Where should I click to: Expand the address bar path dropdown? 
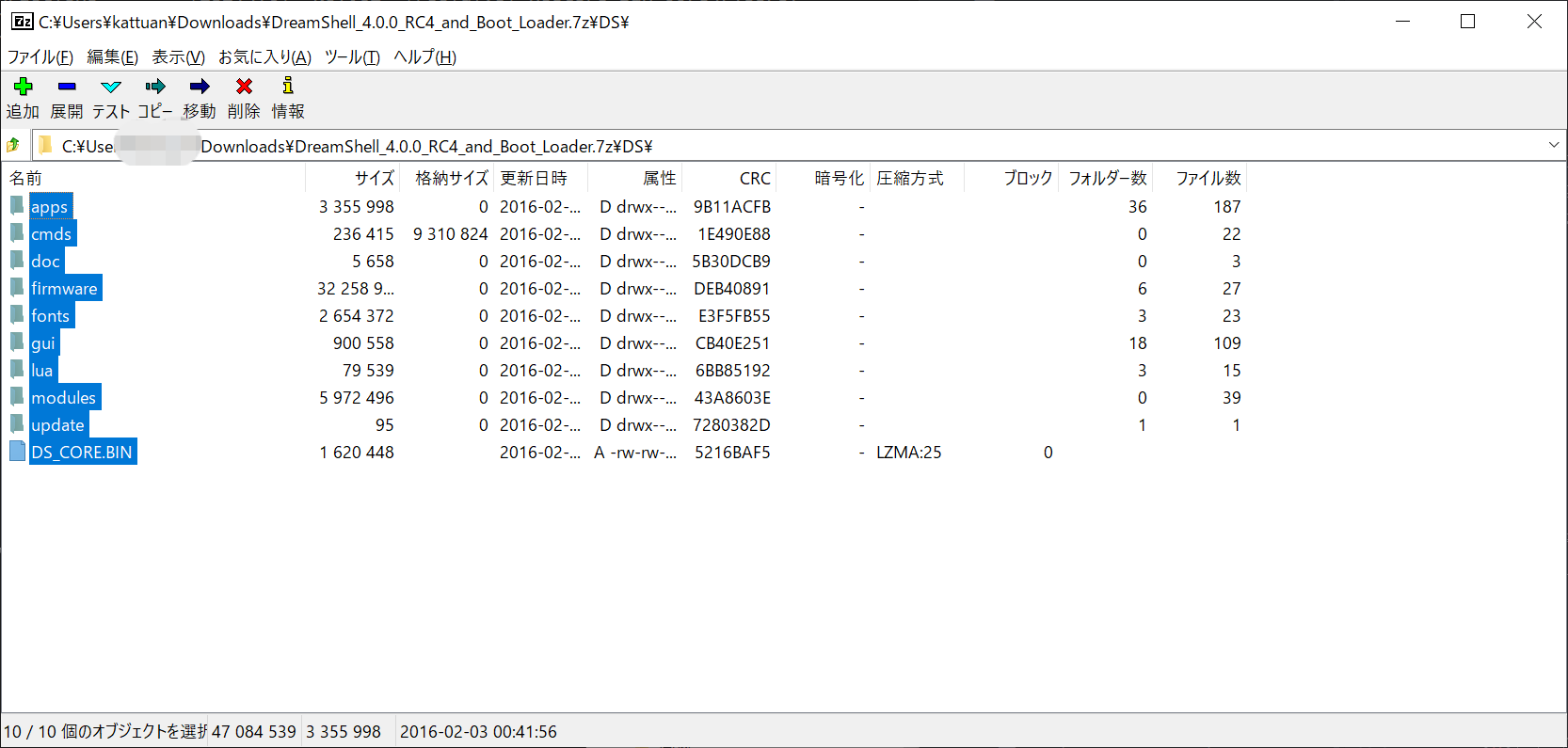click(x=1554, y=145)
